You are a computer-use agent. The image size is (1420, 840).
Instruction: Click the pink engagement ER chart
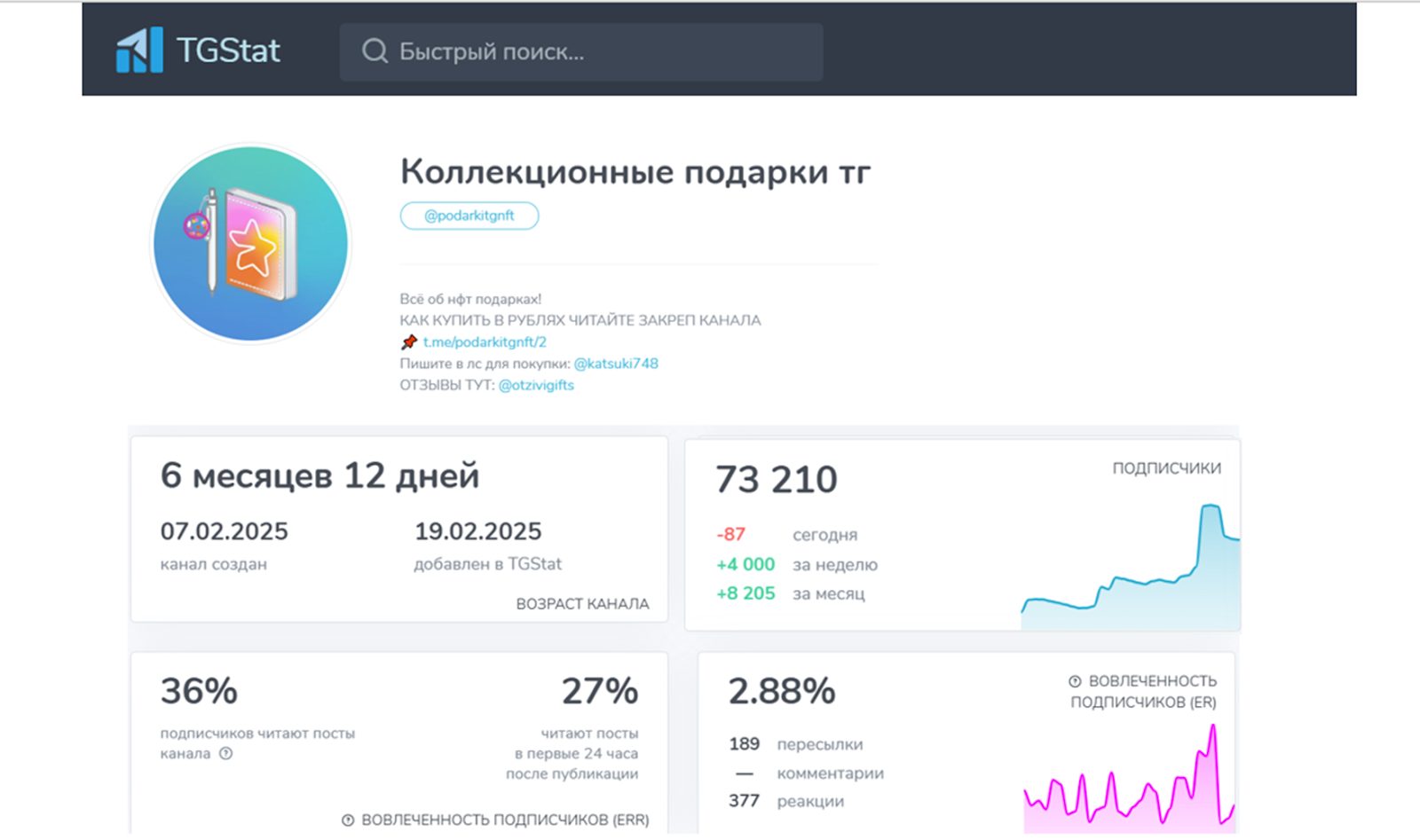[1129, 779]
